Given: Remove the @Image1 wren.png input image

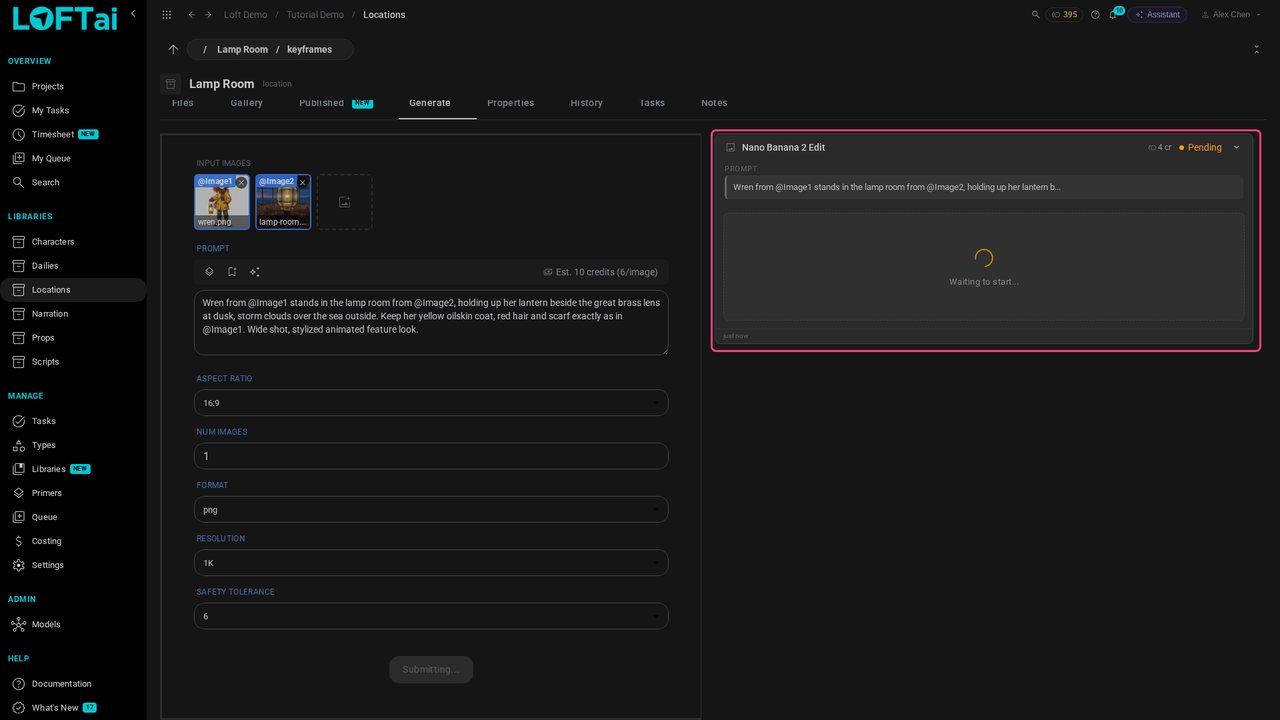Looking at the screenshot, I should tap(241, 183).
